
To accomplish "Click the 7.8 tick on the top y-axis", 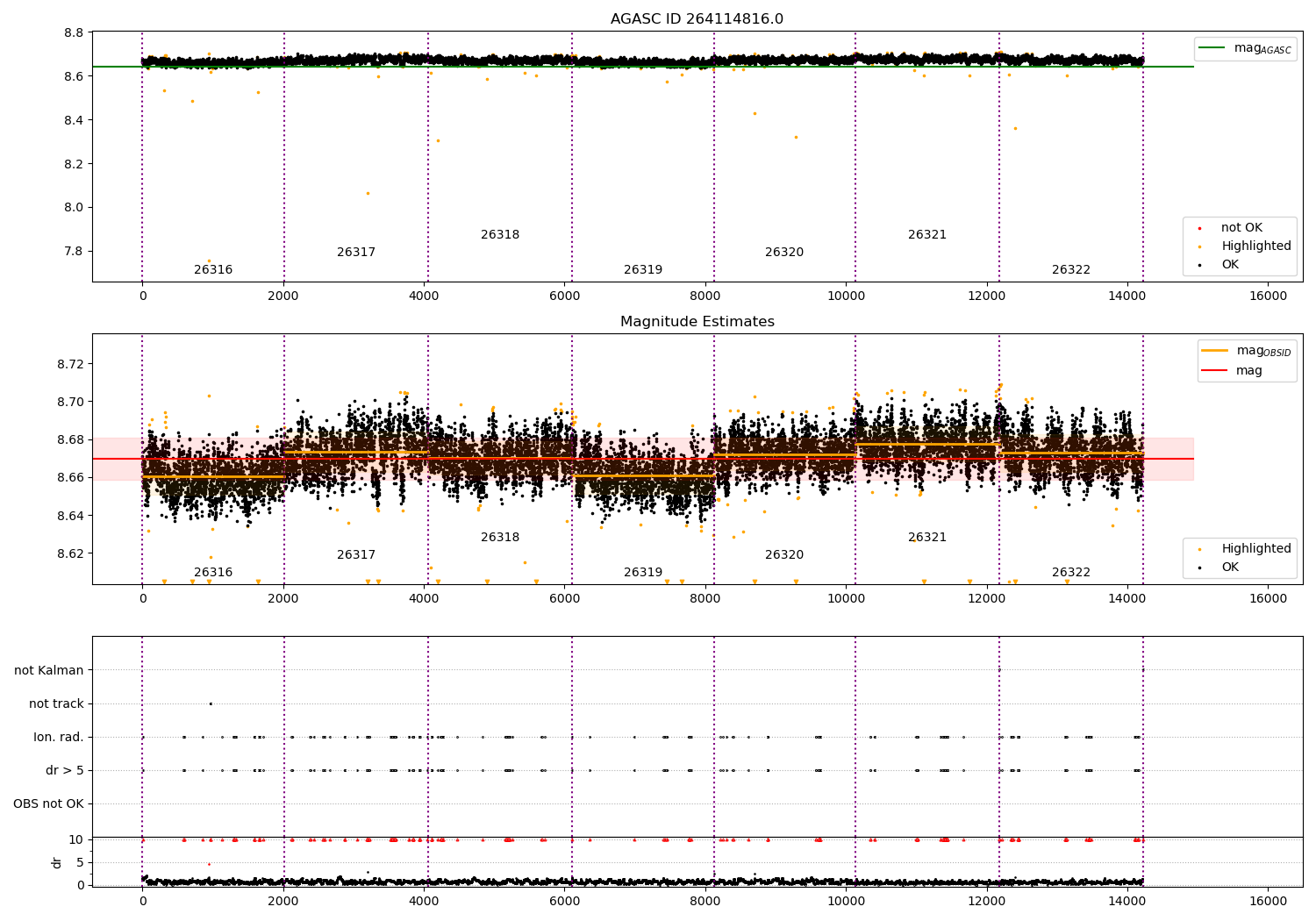I will click(x=75, y=252).
